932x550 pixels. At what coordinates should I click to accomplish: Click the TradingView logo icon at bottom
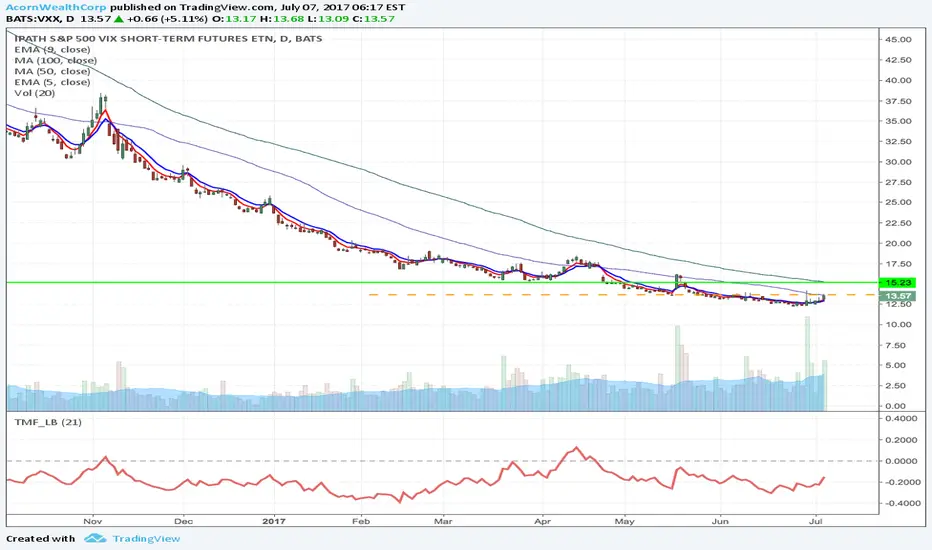click(95, 538)
